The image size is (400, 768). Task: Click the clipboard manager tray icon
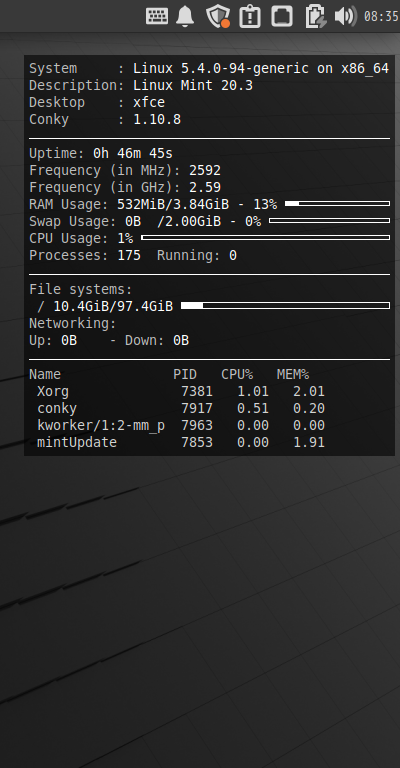coord(250,16)
